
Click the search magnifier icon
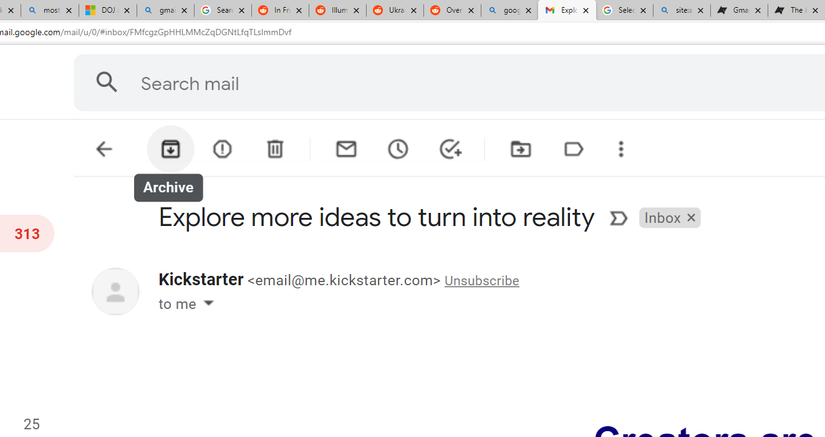click(106, 83)
